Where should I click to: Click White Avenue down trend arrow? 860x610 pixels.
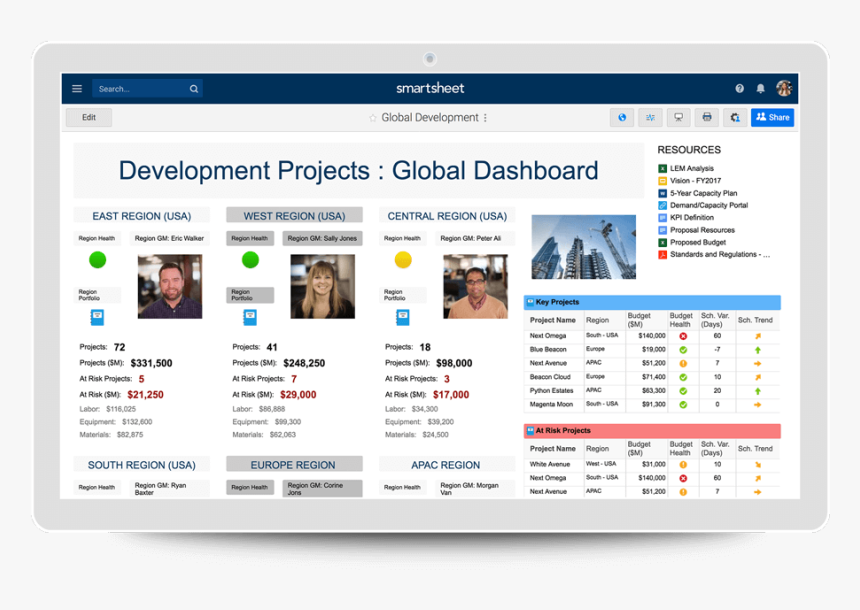pyautogui.click(x=757, y=465)
